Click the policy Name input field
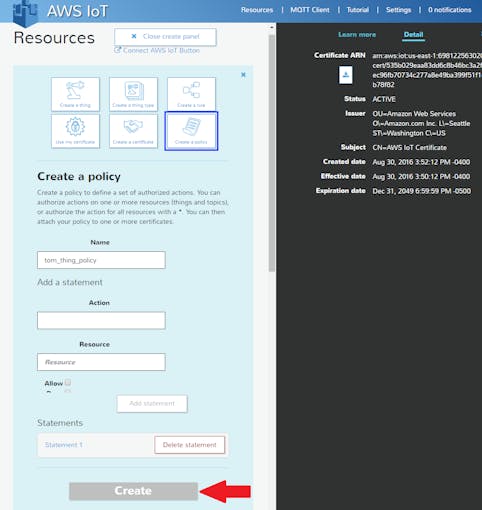Viewport: 482px width, 510px height. pos(101,260)
